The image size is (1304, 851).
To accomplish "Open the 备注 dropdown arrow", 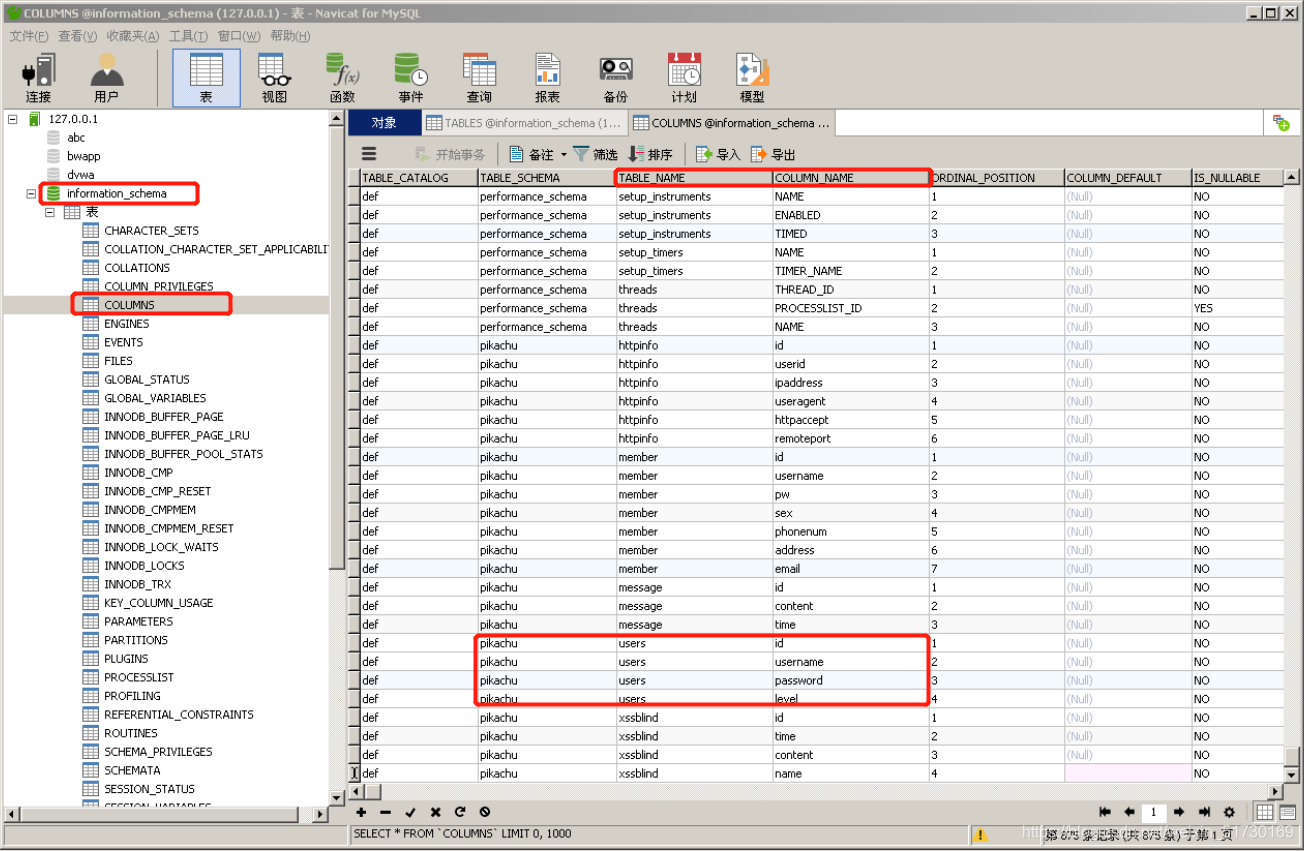I will 563,154.
